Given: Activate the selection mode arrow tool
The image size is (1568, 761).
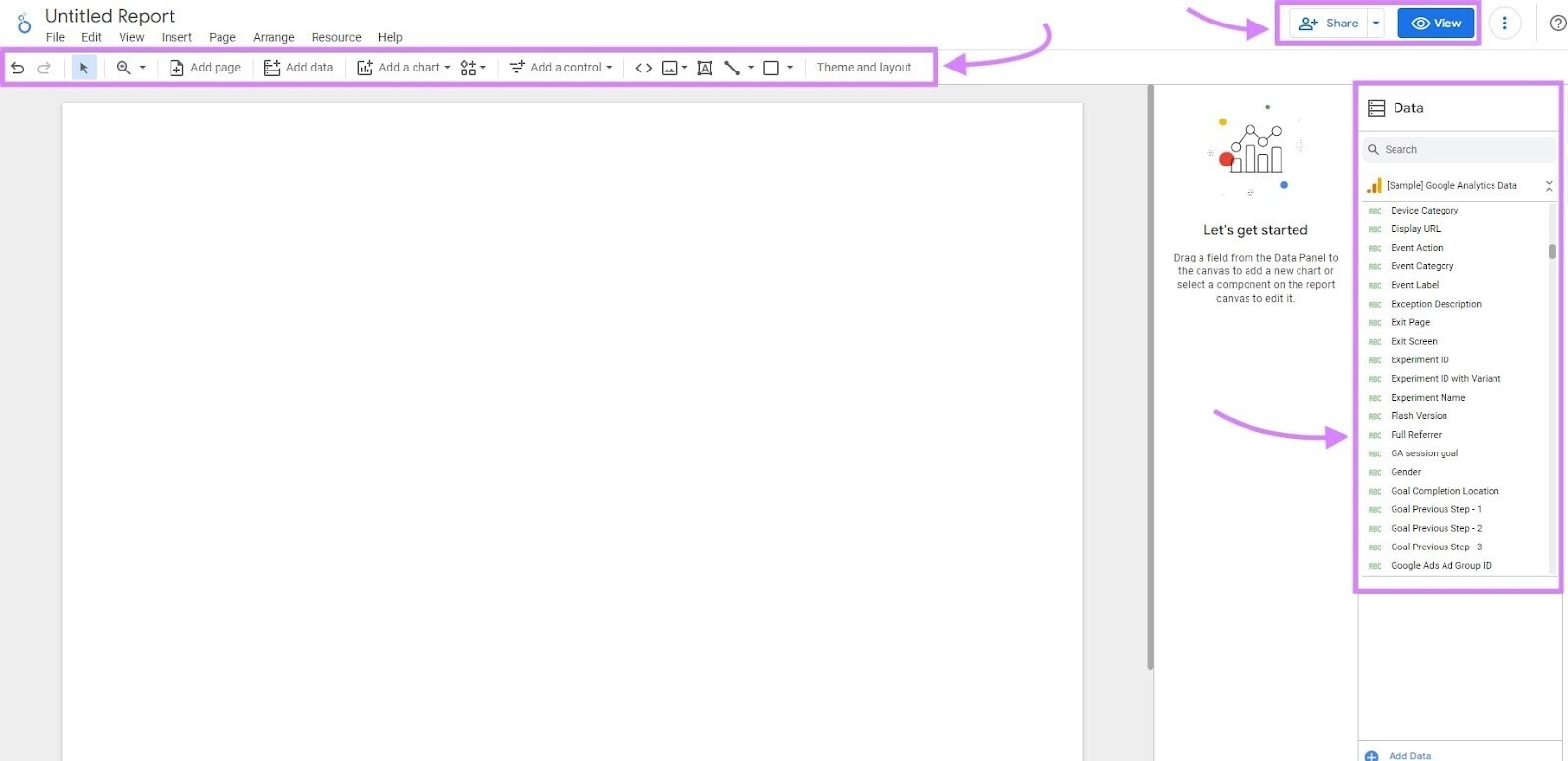Looking at the screenshot, I should (84, 68).
